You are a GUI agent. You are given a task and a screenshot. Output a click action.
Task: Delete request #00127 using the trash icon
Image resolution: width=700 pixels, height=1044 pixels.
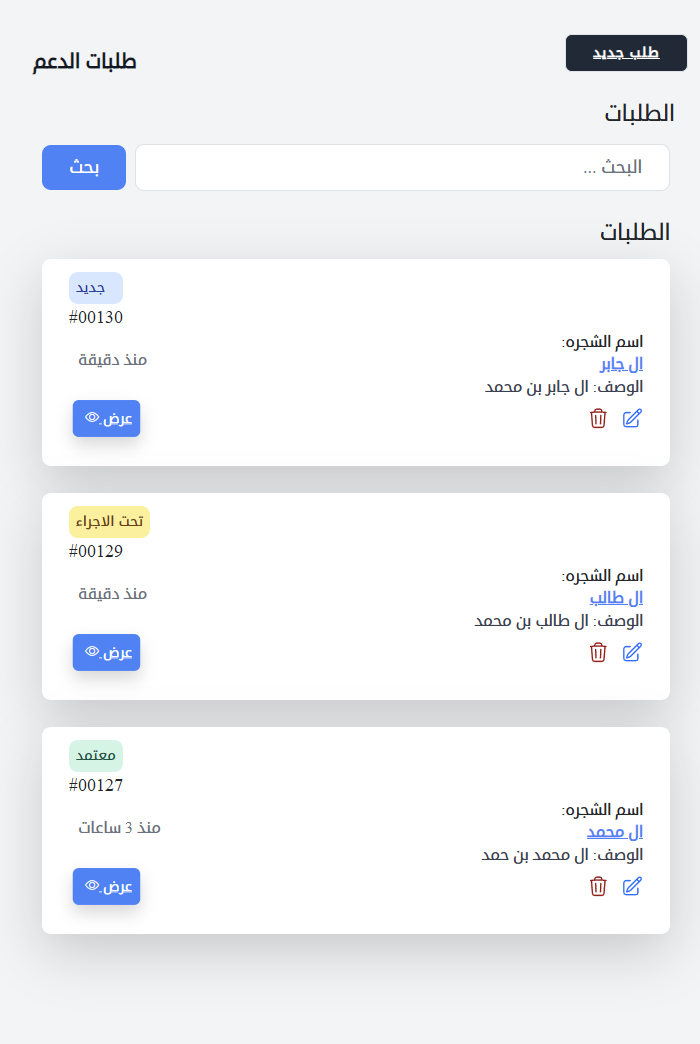point(598,886)
